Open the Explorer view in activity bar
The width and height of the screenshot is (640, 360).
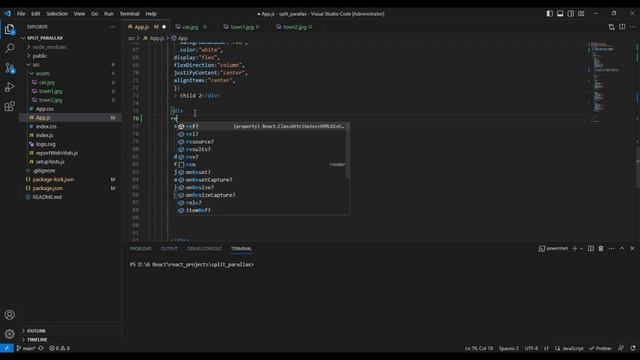[9, 29]
